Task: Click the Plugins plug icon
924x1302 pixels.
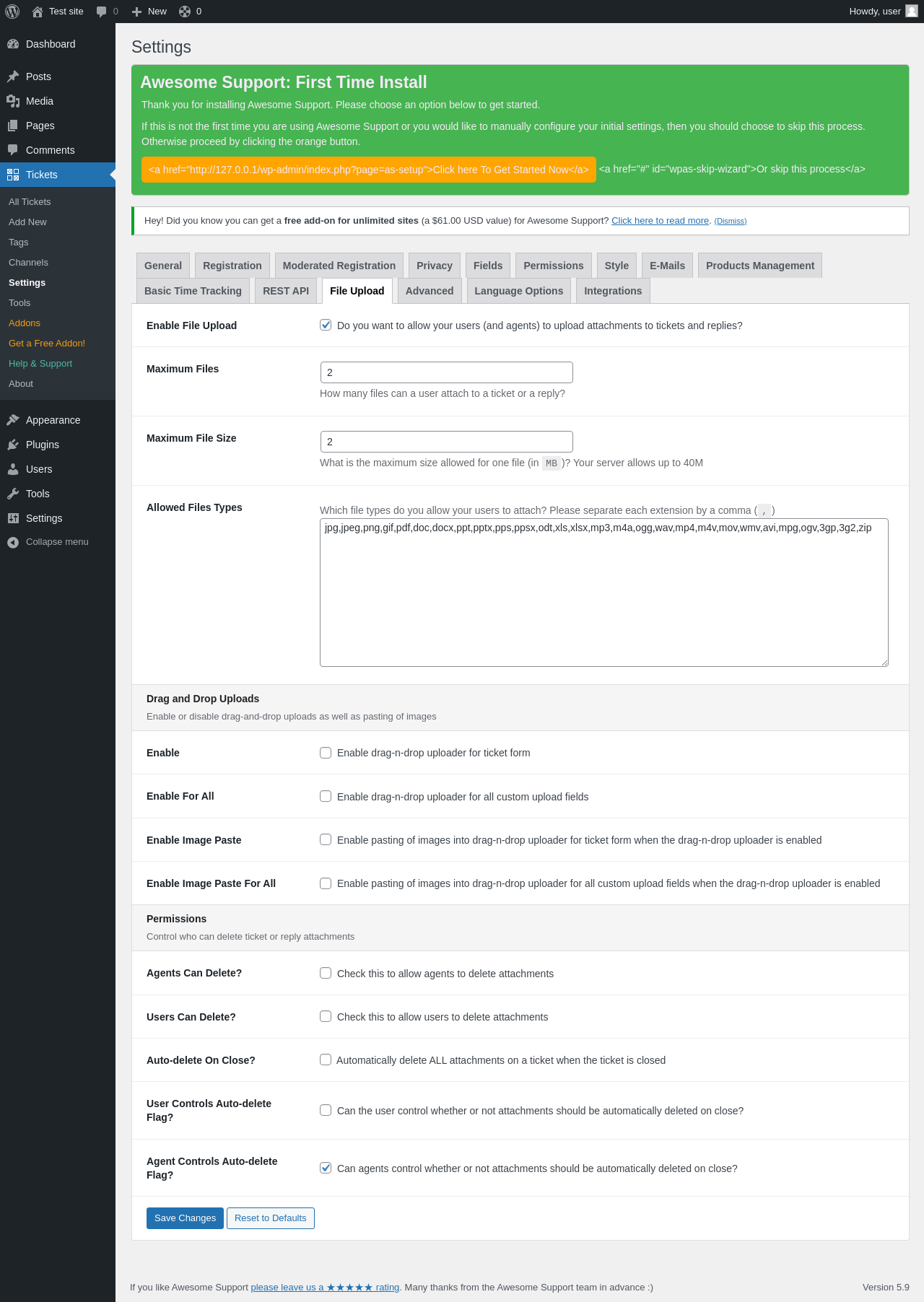Action: tap(13, 445)
